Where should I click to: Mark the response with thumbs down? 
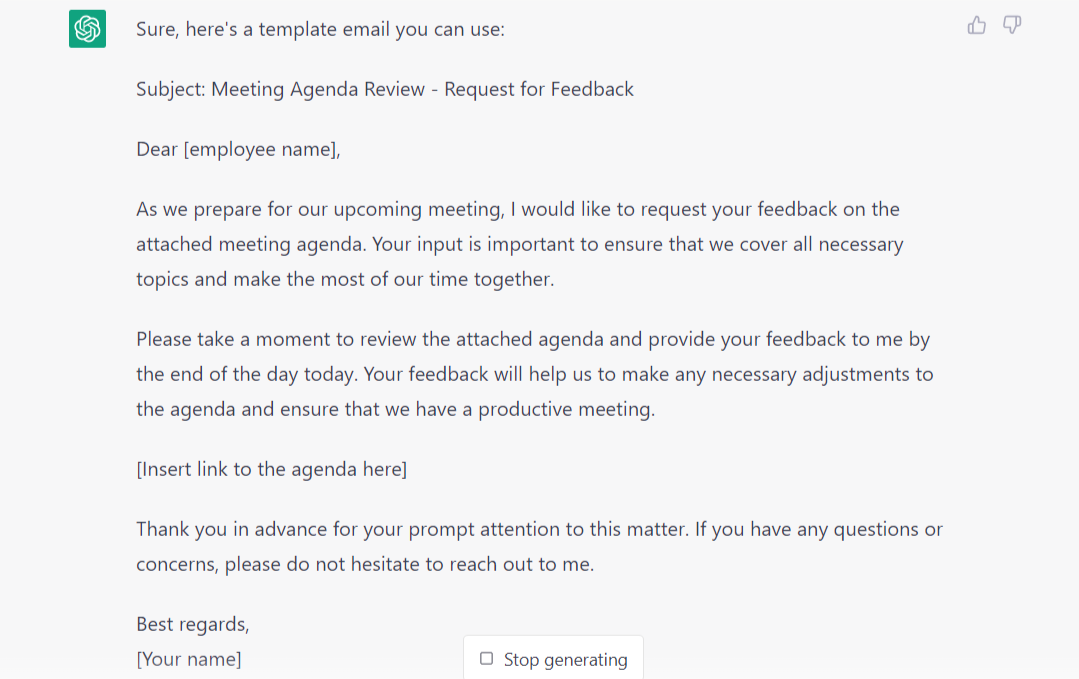point(1012,25)
